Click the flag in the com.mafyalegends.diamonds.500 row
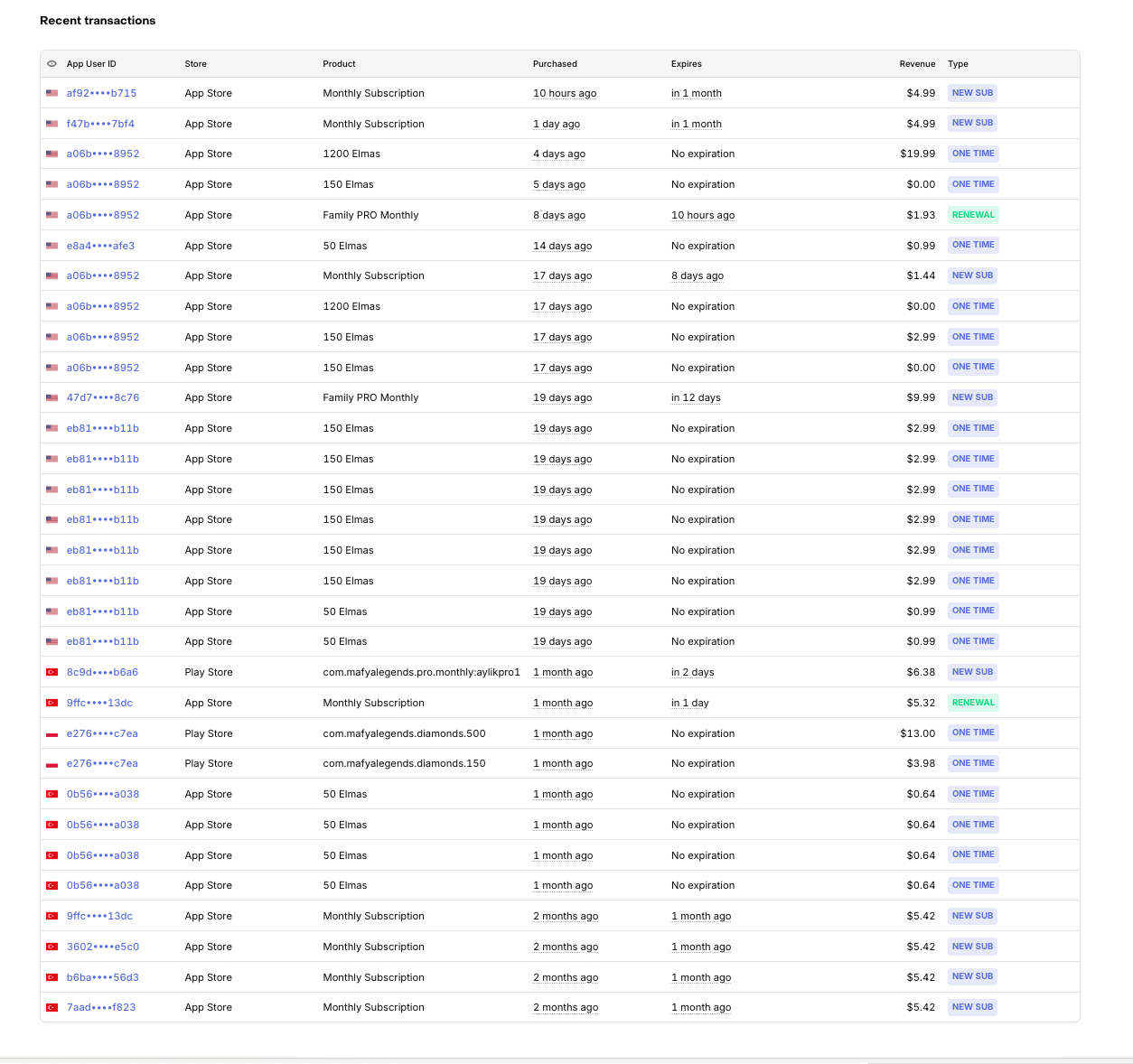 (51, 733)
